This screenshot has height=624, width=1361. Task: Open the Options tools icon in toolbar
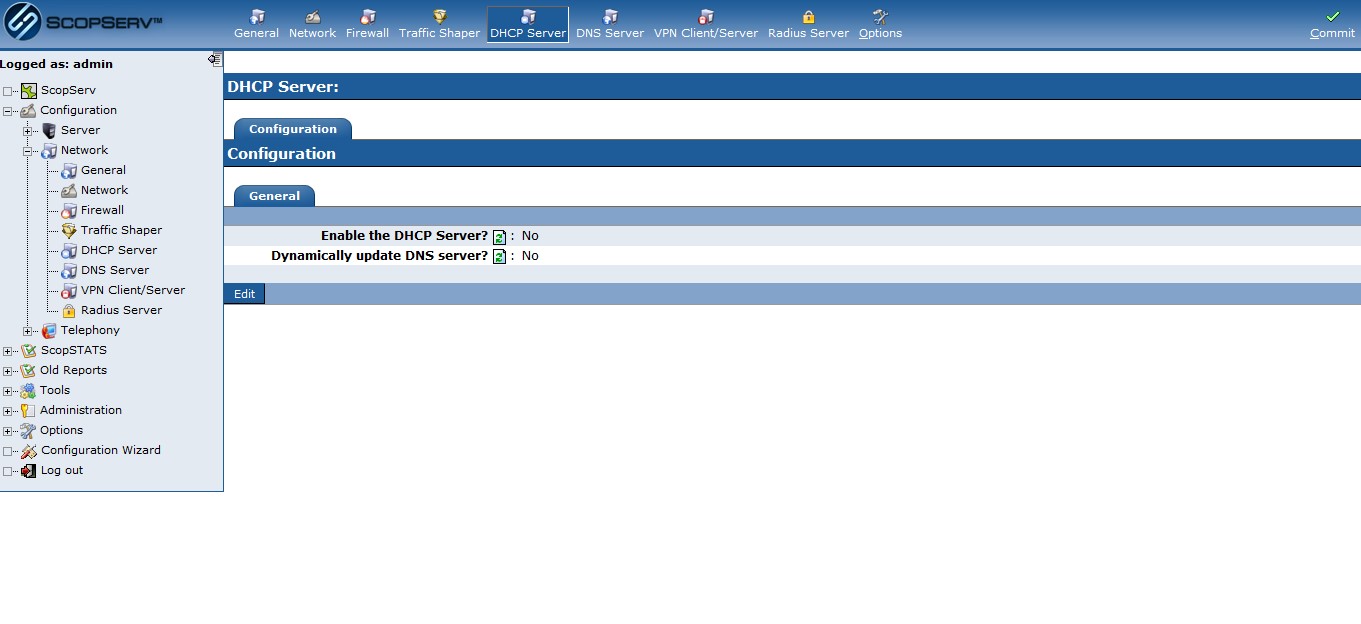tap(880, 17)
